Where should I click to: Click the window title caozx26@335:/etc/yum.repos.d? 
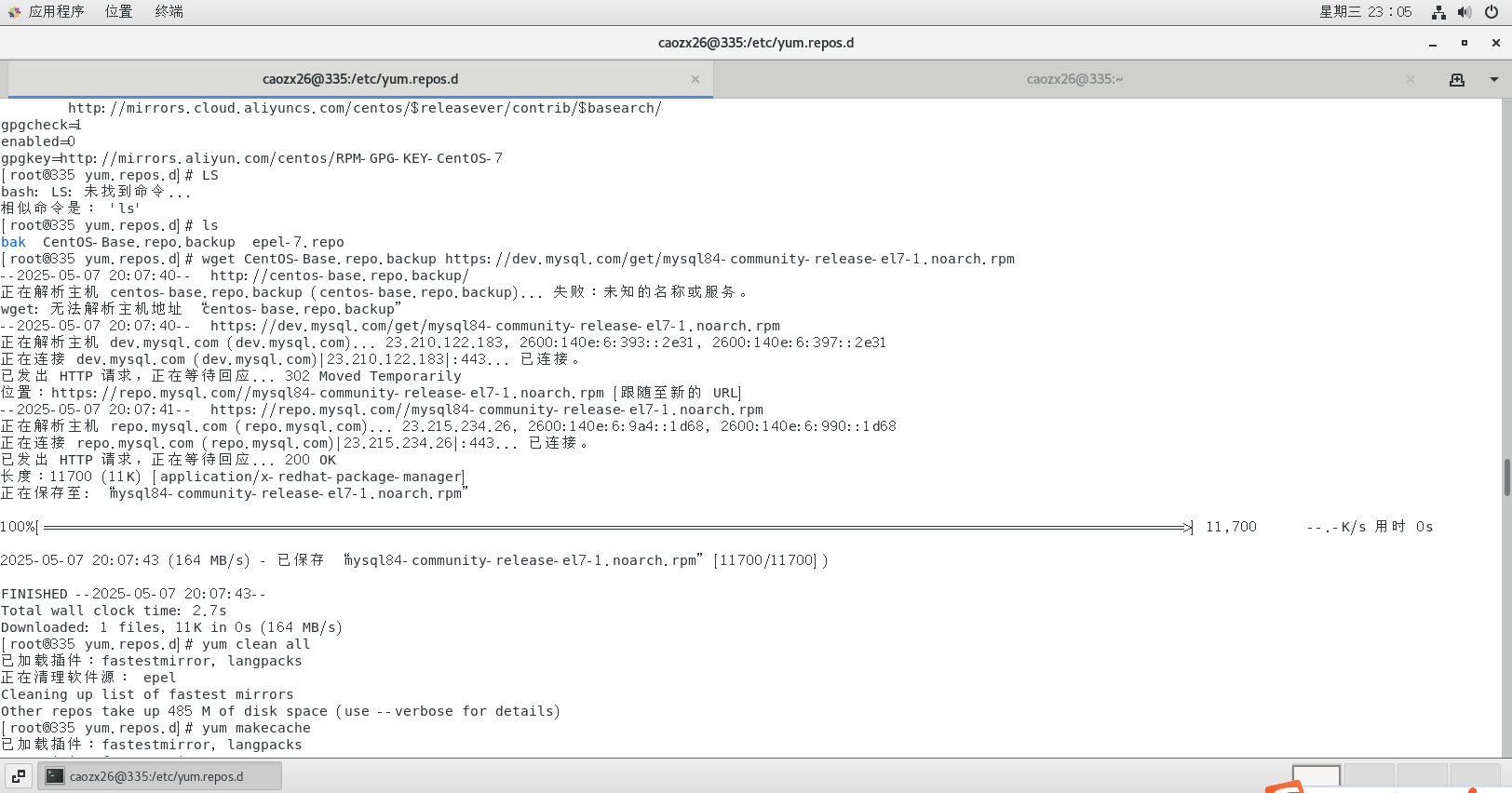click(756, 43)
